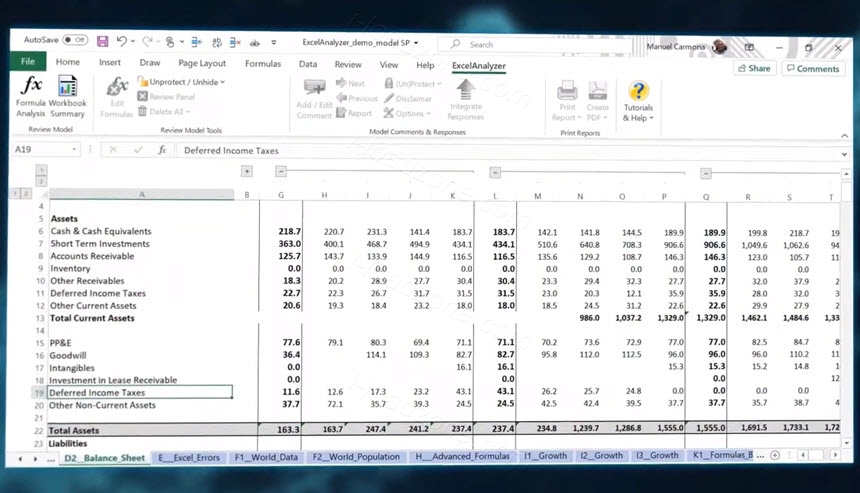Open the Formula Analysis fx tool

tap(31, 97)
